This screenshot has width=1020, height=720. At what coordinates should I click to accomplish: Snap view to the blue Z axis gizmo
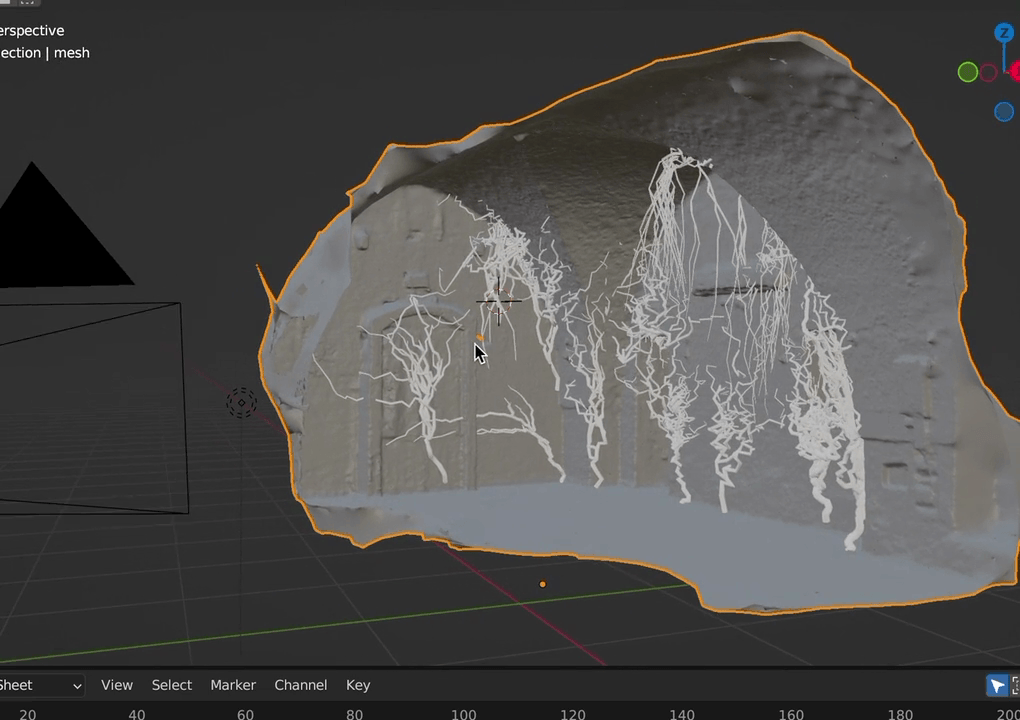[x=1004, y=33]
